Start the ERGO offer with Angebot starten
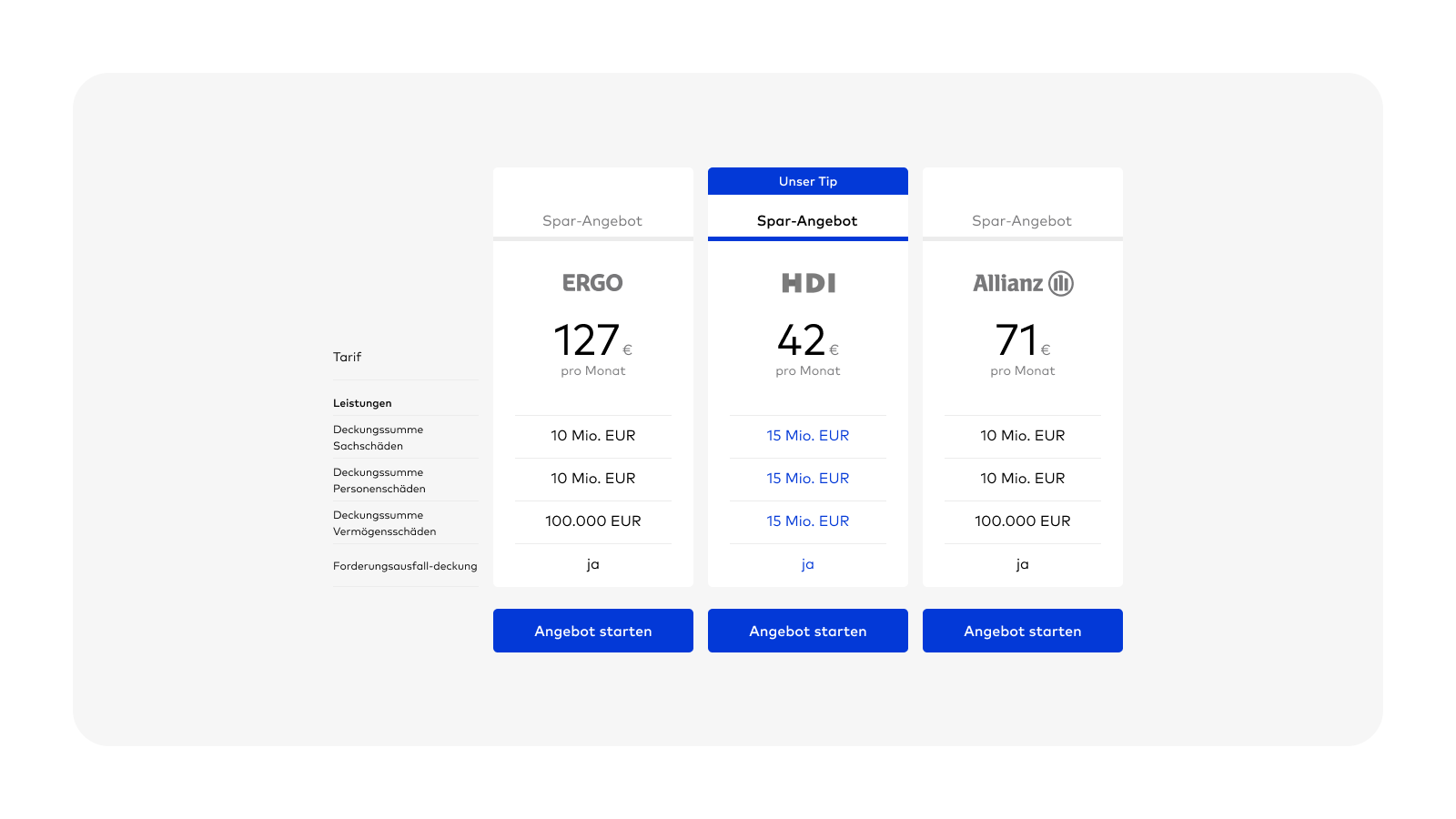Screen dimensions: 1456x819 pyautogui.click(x=593, y=631)
